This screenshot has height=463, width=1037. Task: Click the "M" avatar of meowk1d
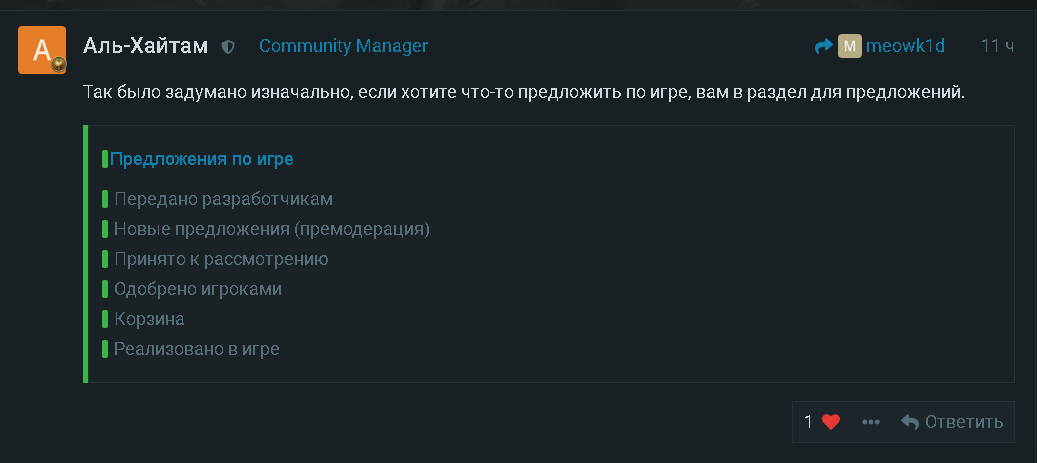point(849,46)
